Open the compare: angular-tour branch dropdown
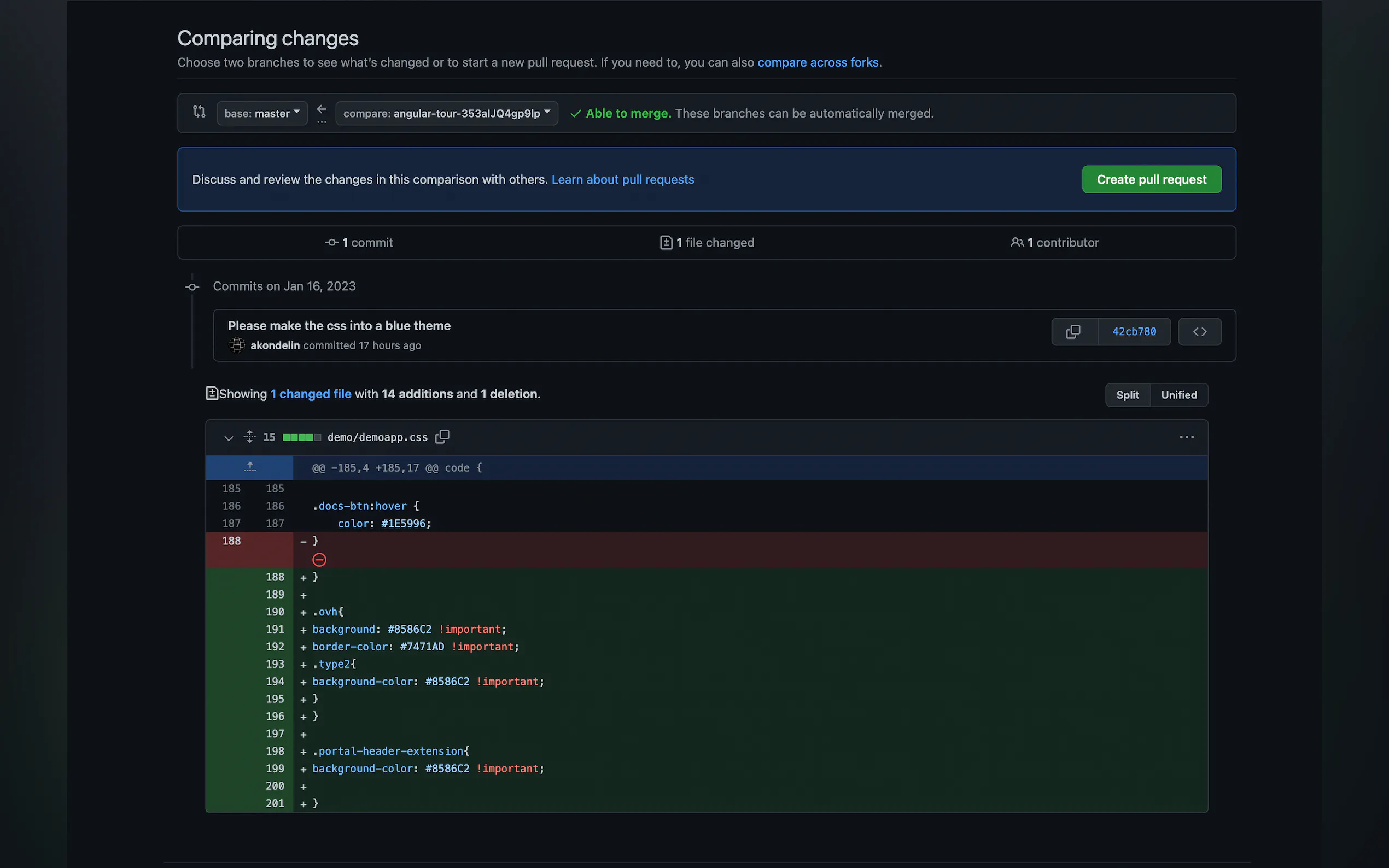This screenshot has width=1389, height=868. (446, 113)
